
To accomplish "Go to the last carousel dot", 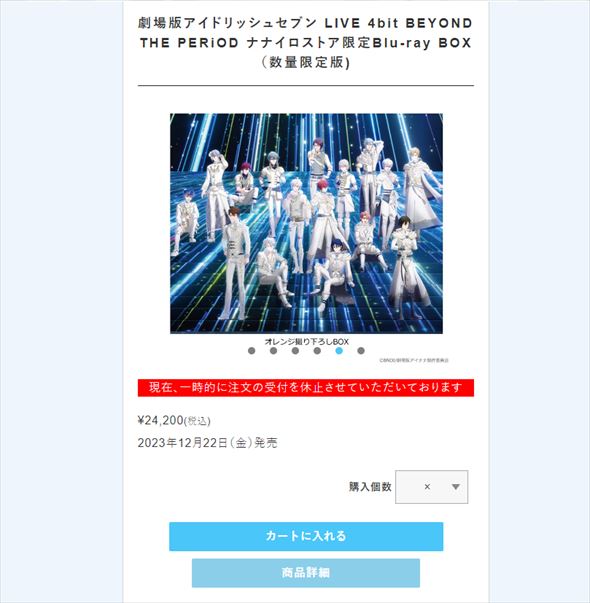I will pyautogui.click(x=361, y=350).
